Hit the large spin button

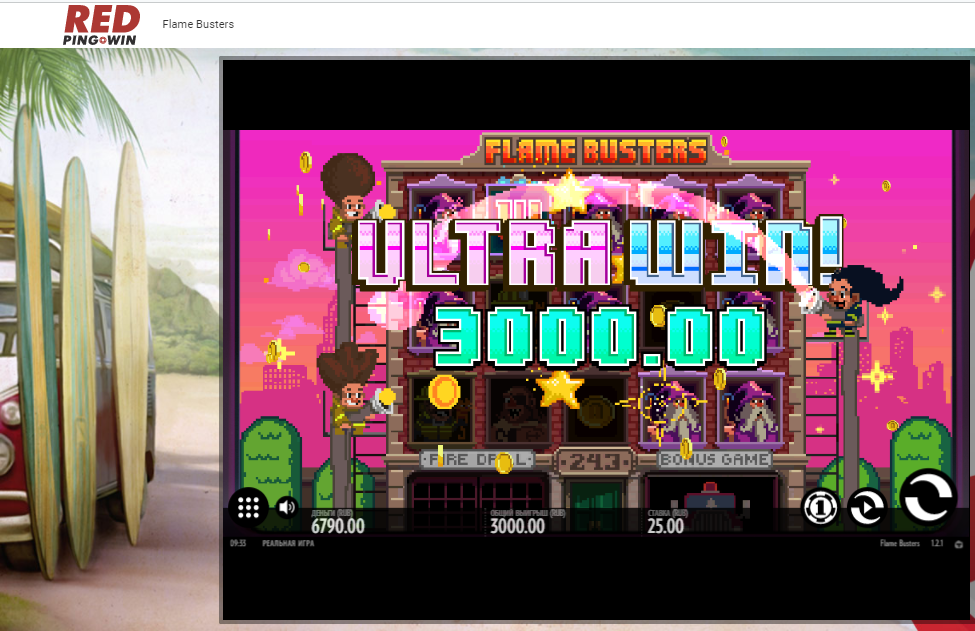pos(927,496)
